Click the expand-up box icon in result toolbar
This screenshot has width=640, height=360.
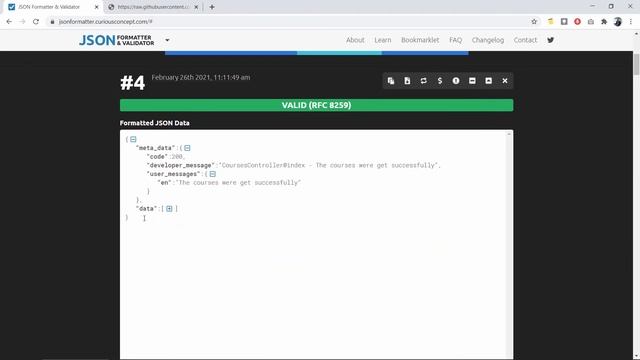(x=489, y=81)
